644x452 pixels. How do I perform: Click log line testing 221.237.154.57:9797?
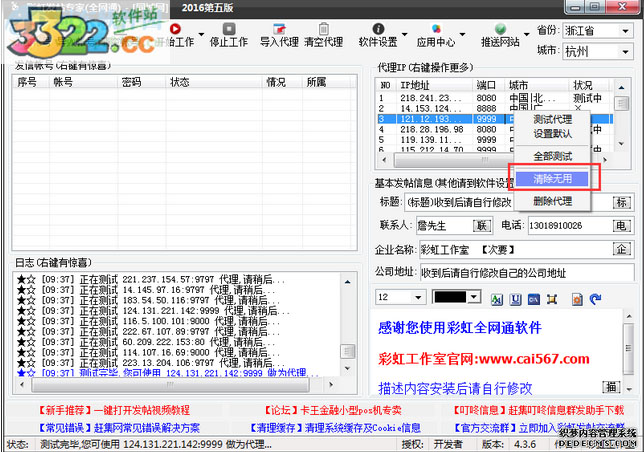(x=151, y=280)
